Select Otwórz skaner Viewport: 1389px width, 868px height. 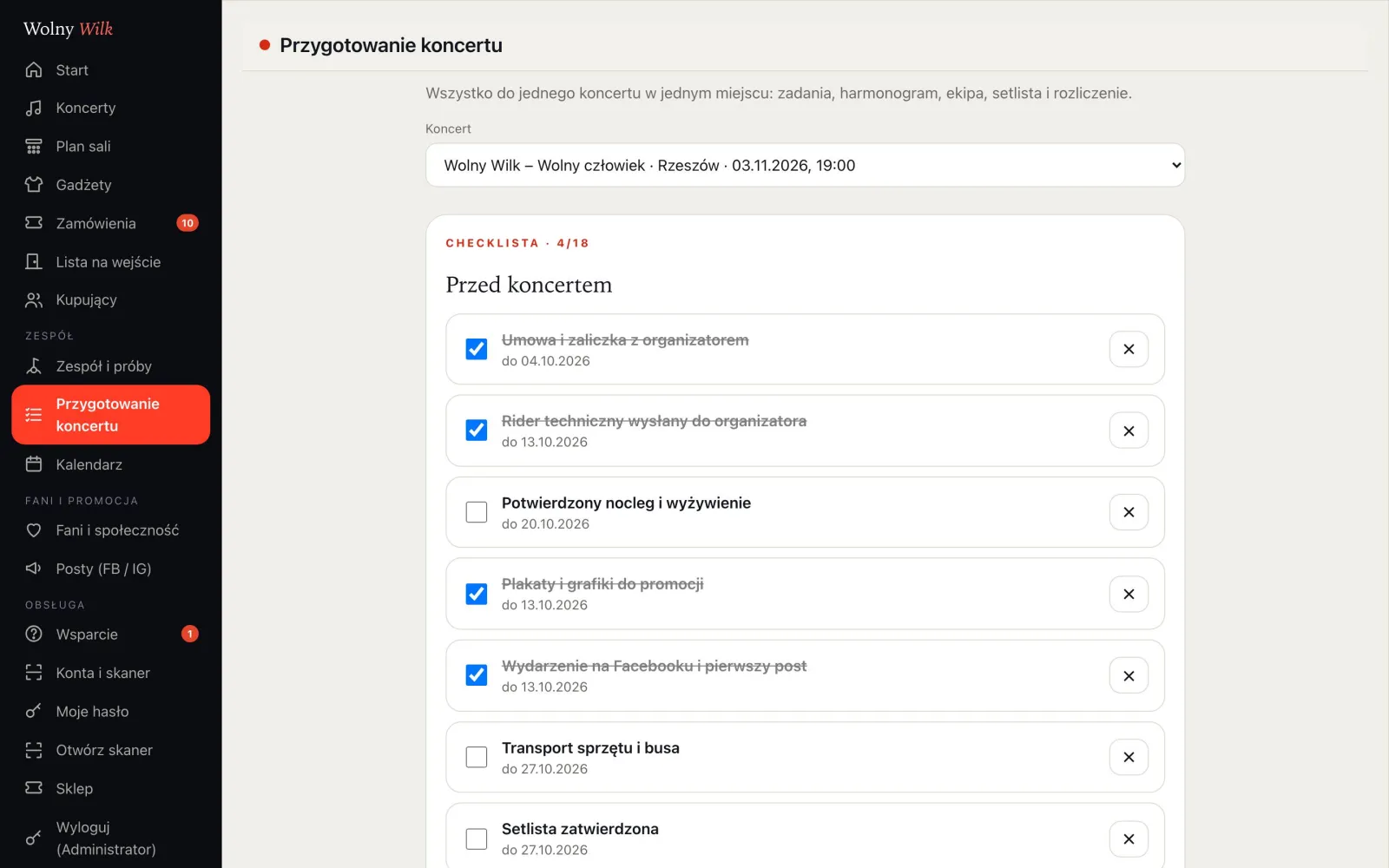point(110,749)
